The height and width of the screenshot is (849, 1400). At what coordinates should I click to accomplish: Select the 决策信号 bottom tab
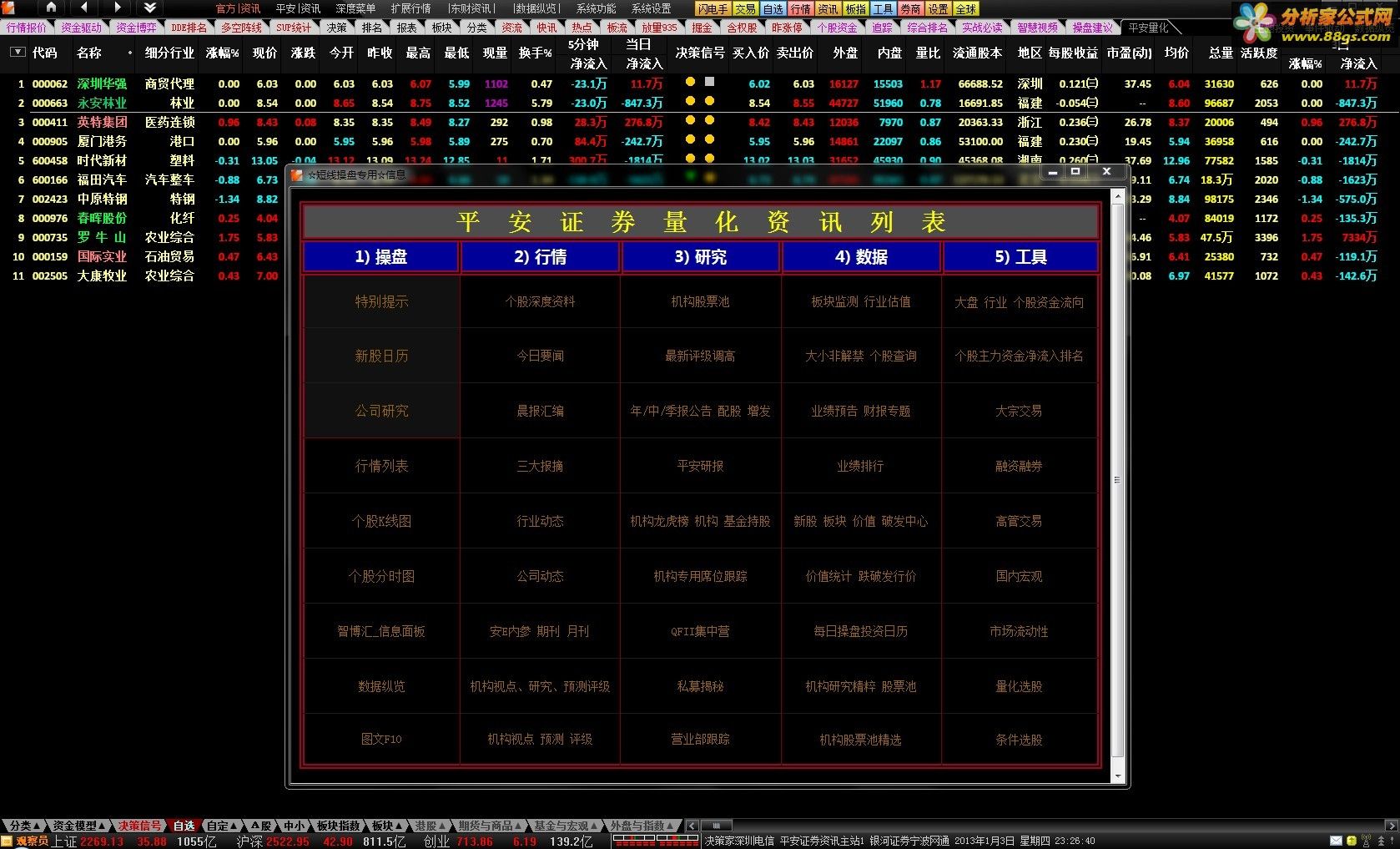tap(139, 826)
